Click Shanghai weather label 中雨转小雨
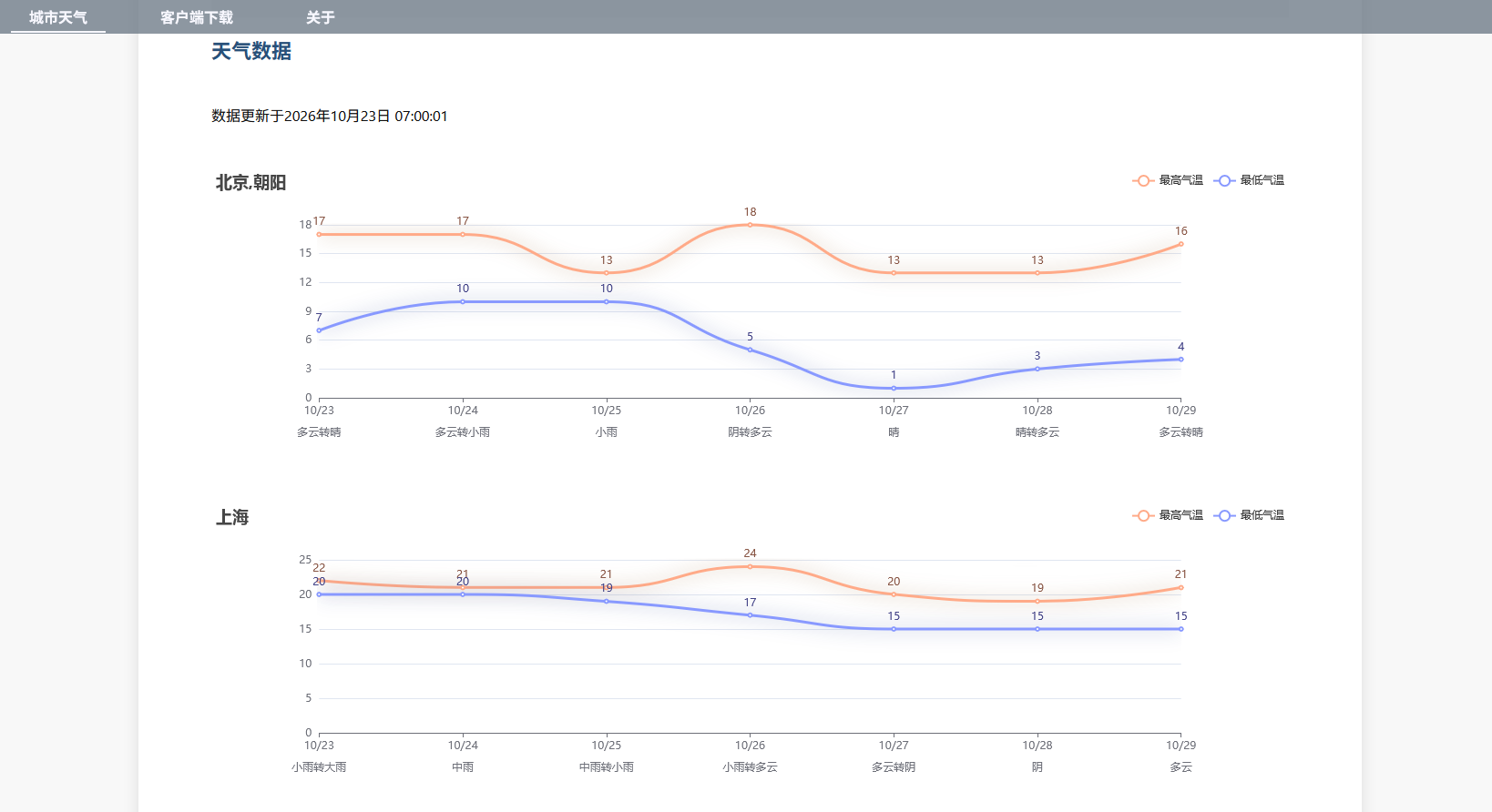 coord(607,767)
